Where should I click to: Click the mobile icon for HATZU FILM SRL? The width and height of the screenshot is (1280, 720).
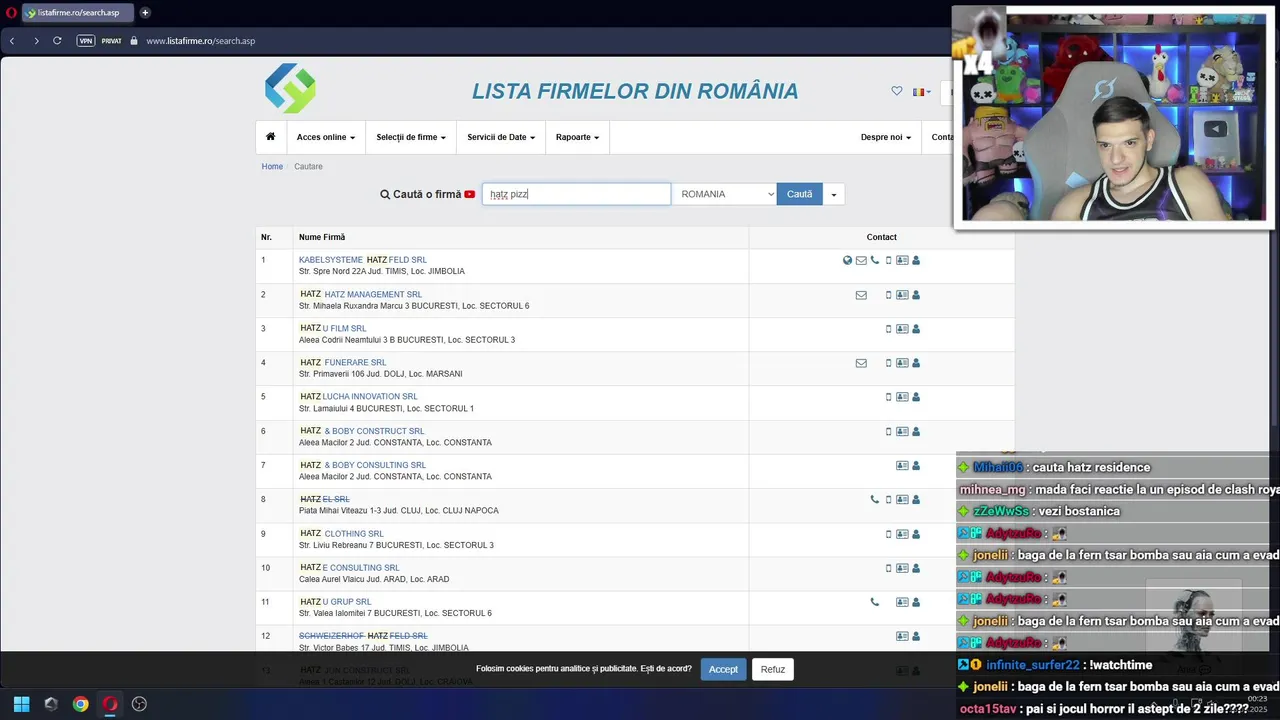888,329
